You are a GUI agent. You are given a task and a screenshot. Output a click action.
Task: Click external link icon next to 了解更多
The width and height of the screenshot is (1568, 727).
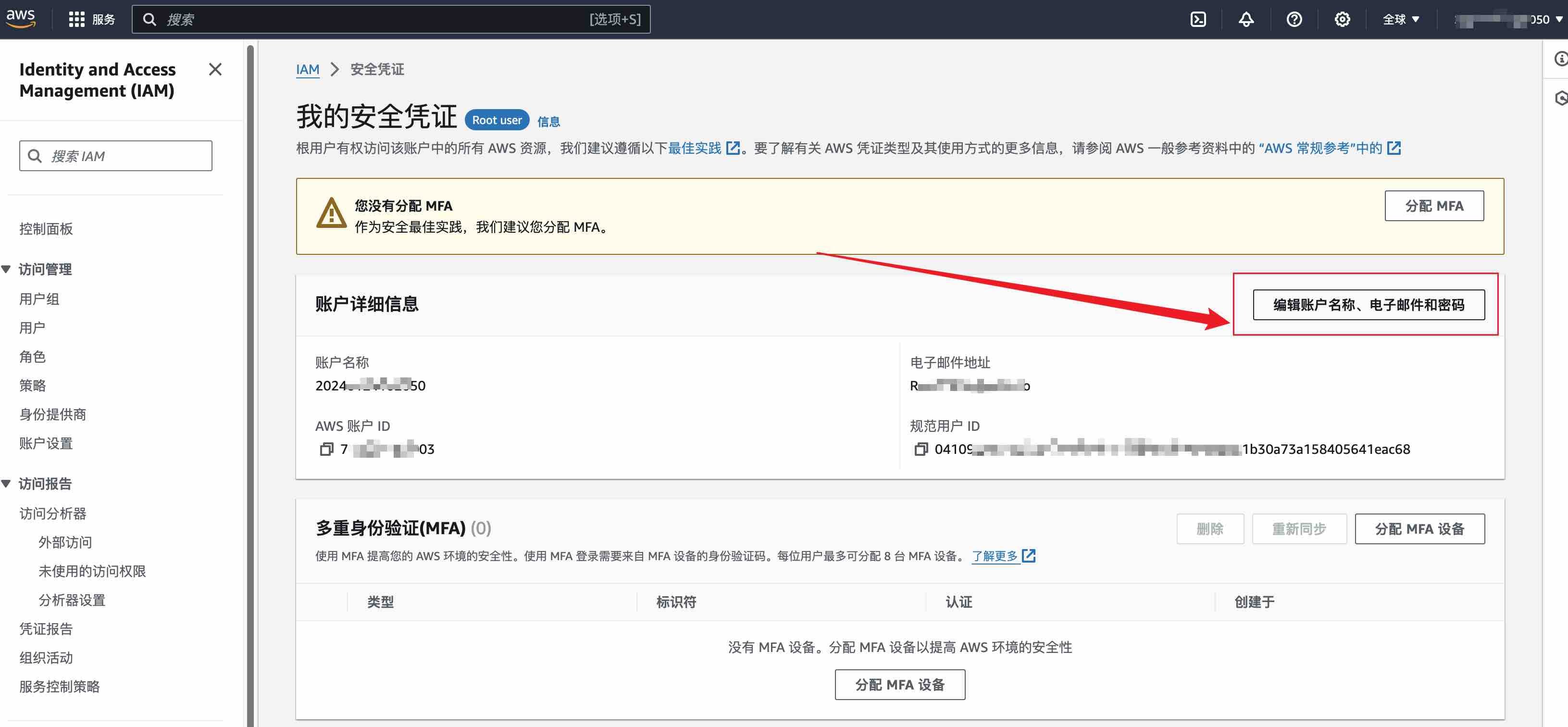[1029, 555]
